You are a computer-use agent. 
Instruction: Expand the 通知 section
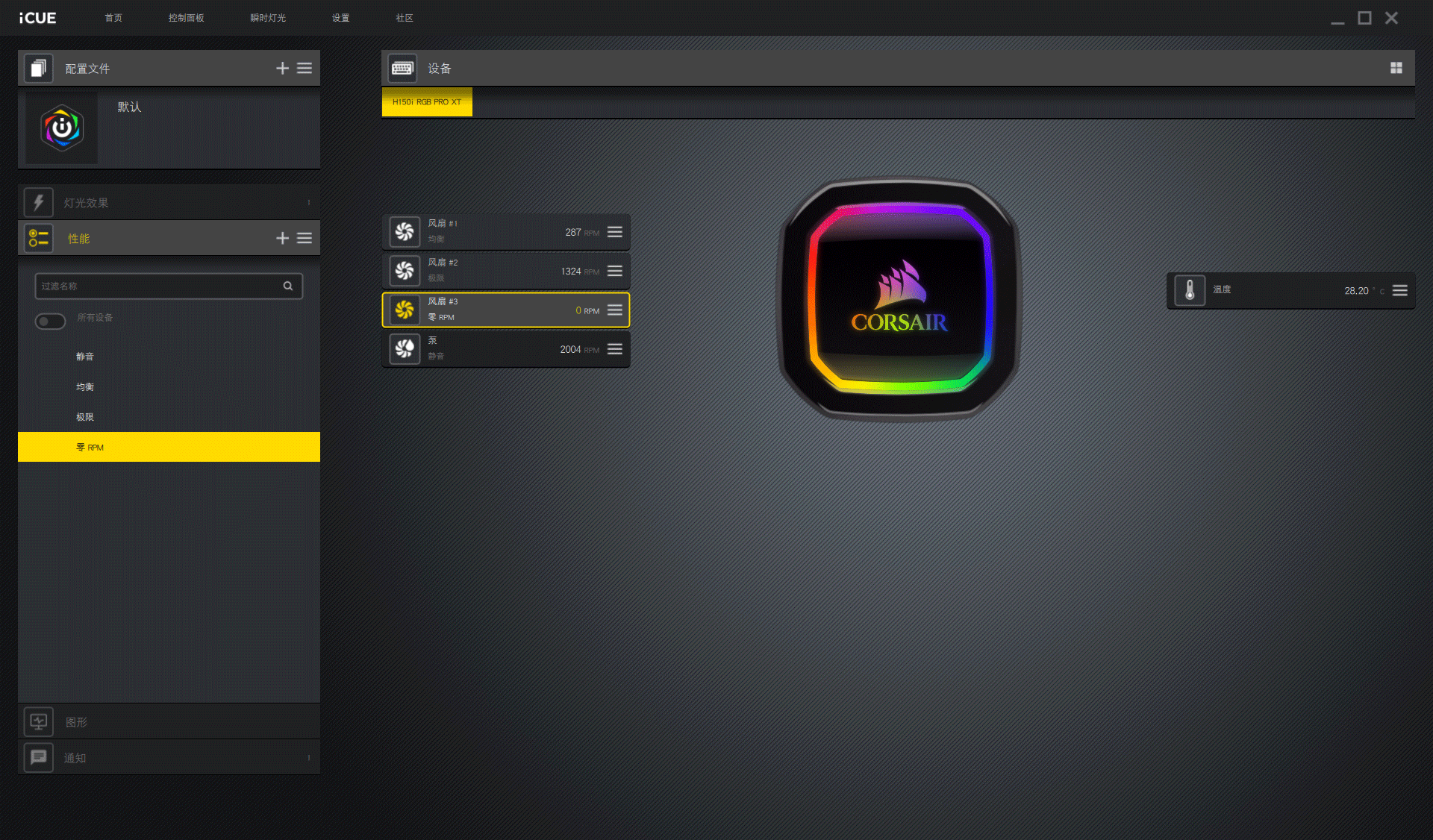[x=169, y=757]
